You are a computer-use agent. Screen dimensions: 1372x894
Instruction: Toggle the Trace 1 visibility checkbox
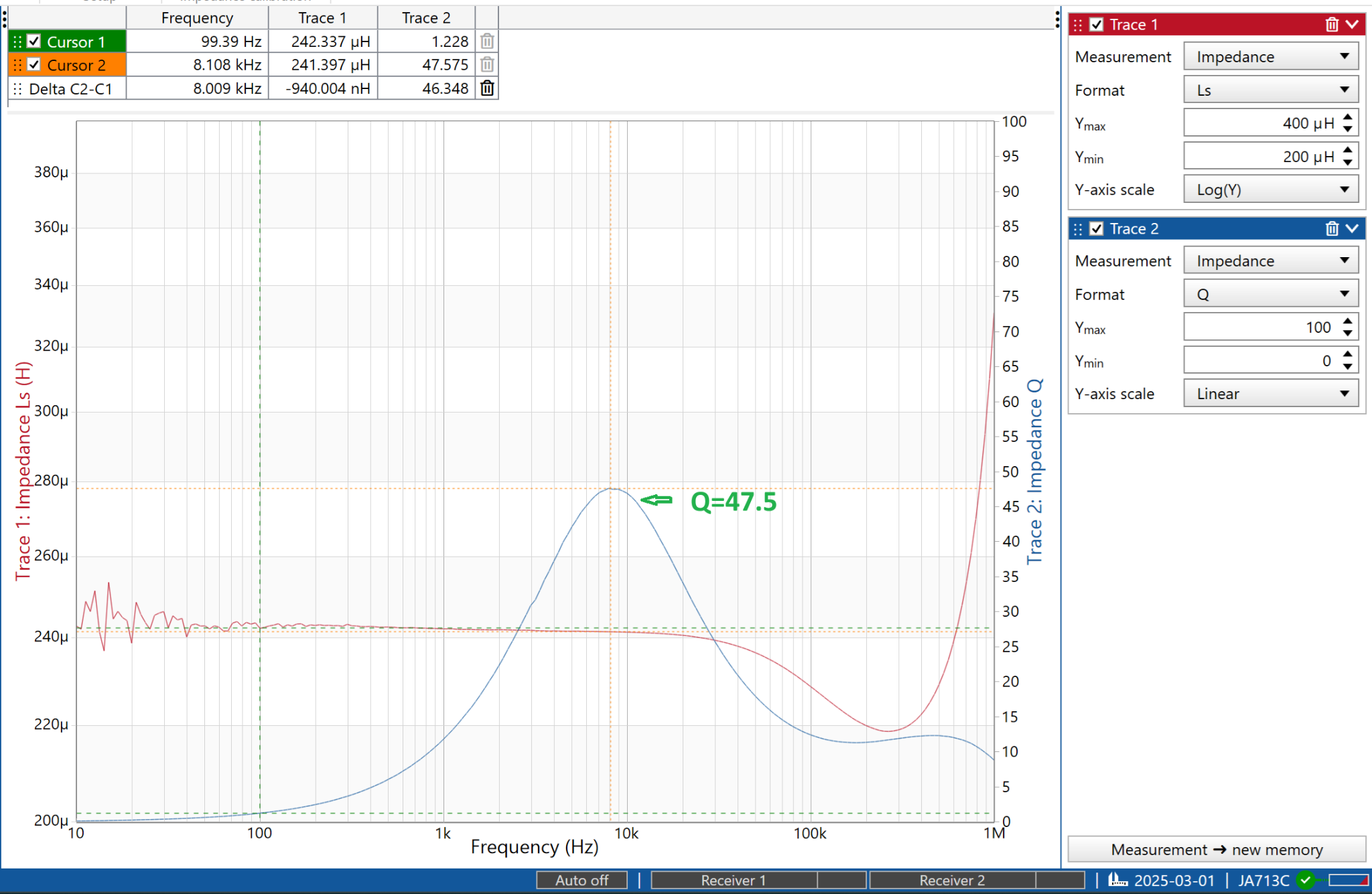click(1097, 25)
